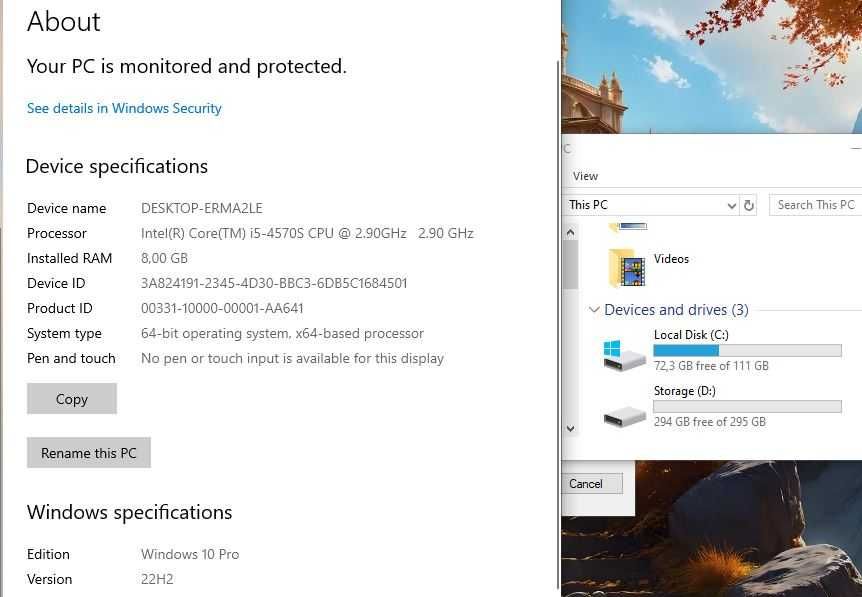Click the File Explorer scroll down arrow

(571, 428)
